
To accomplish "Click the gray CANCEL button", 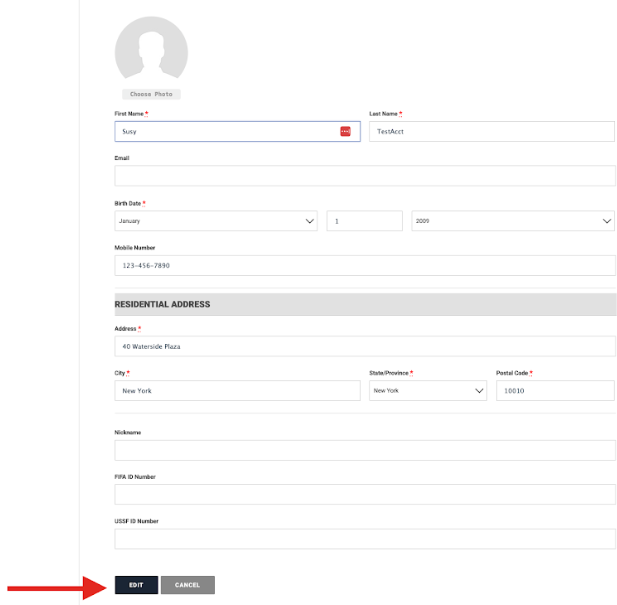I will 188,585.
